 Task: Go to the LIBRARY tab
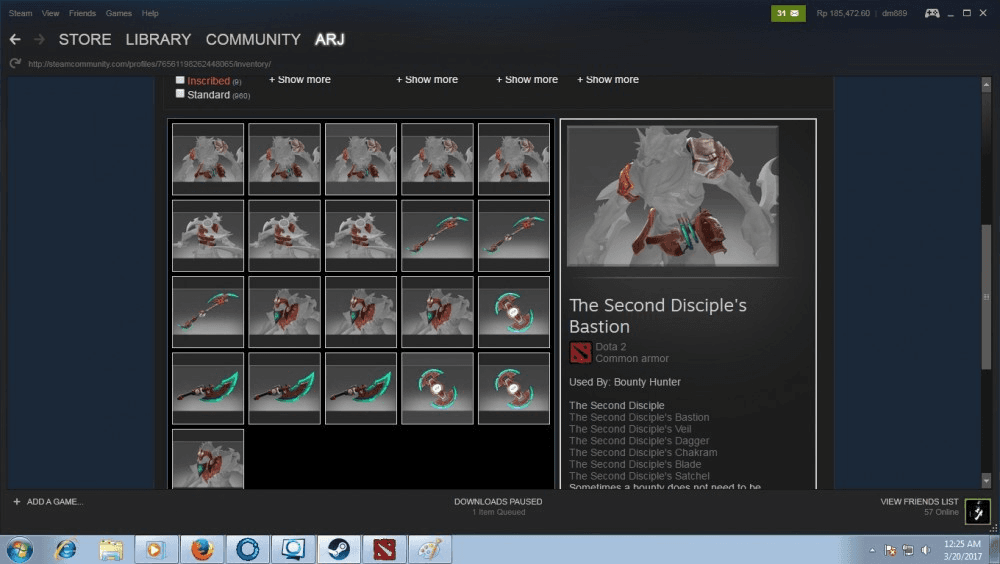click(158, 40)
